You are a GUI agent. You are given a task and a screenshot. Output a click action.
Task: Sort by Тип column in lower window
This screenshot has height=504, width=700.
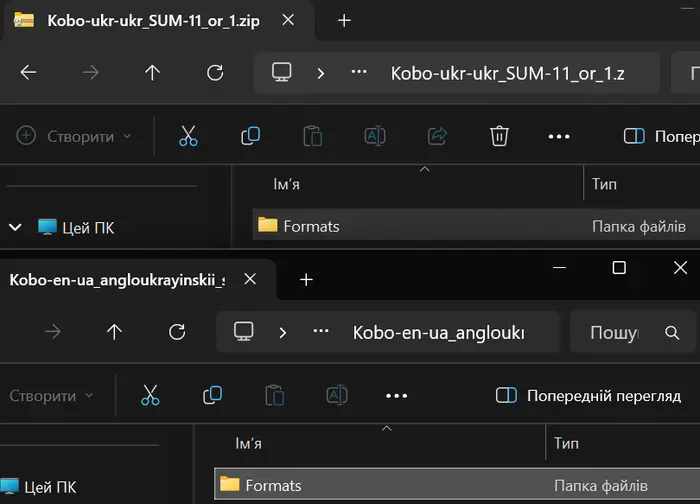point(566,443)
